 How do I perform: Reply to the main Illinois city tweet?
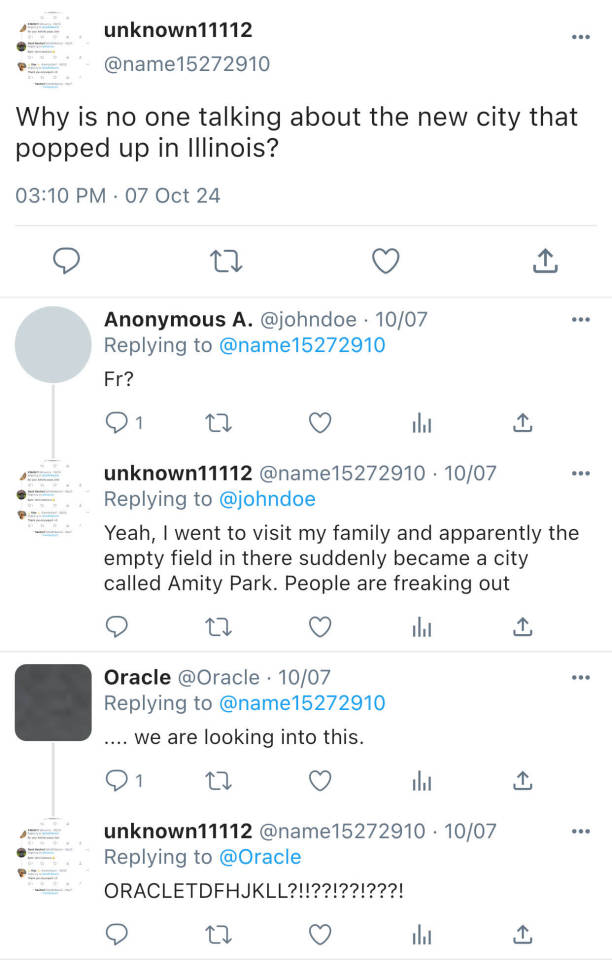(66, 261)
